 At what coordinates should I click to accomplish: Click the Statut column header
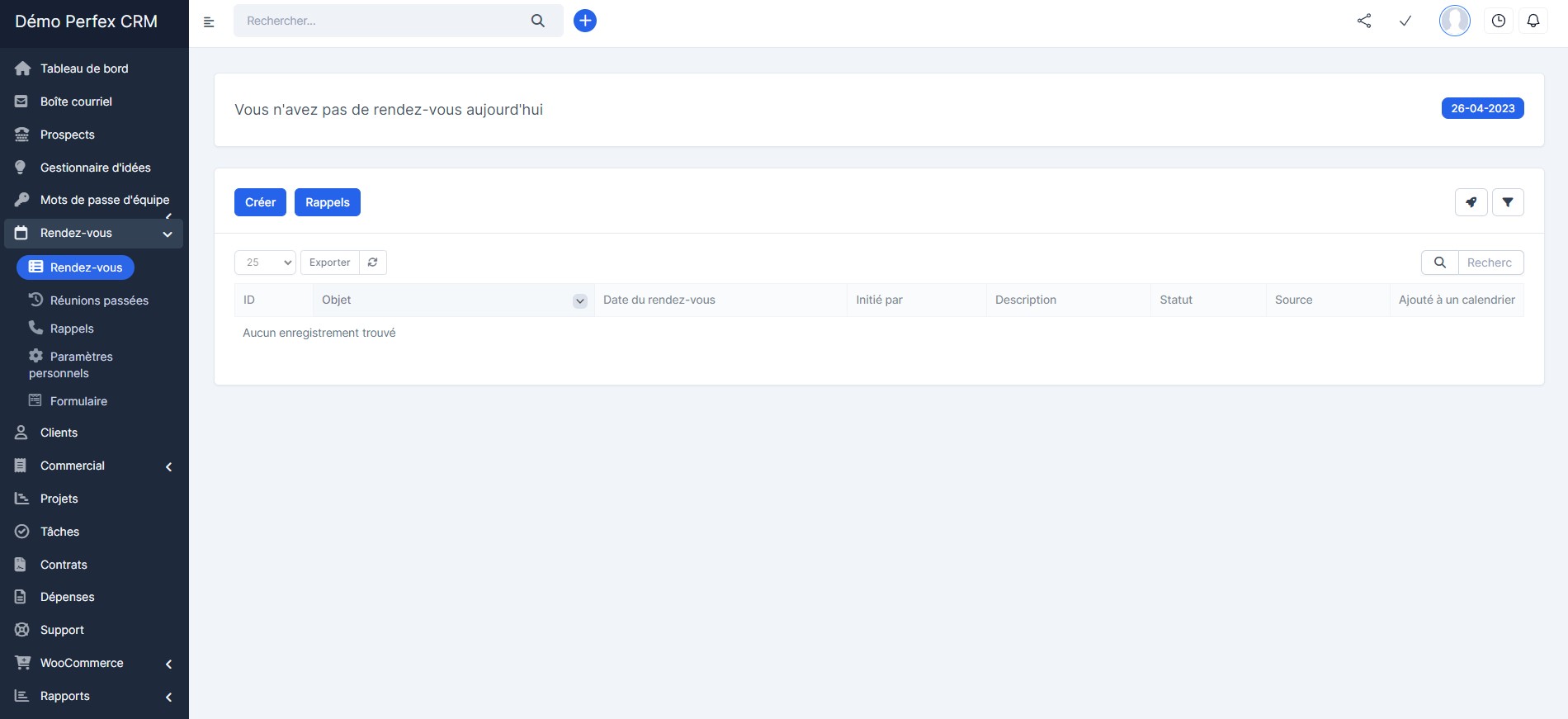click(x=1209, y=300)
